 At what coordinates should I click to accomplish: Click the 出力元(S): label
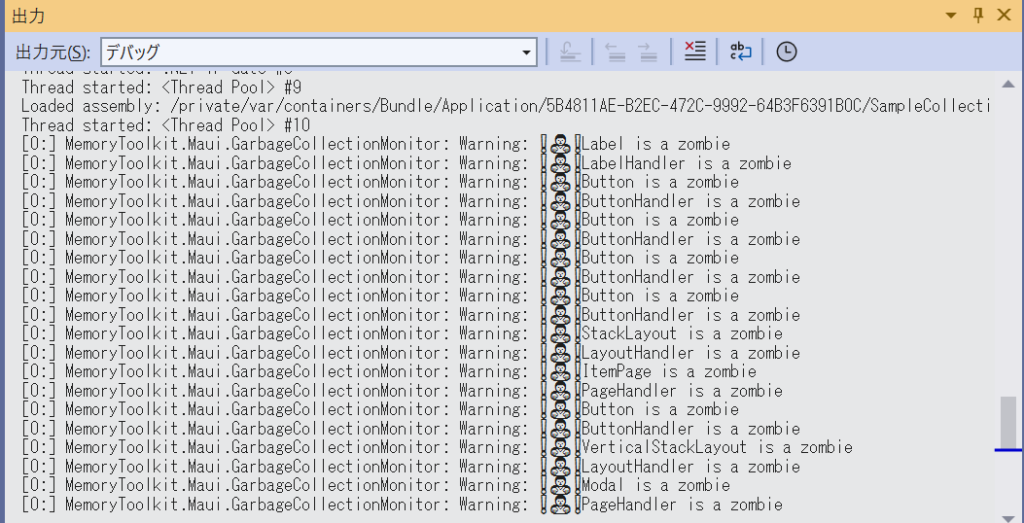[52, 52]
